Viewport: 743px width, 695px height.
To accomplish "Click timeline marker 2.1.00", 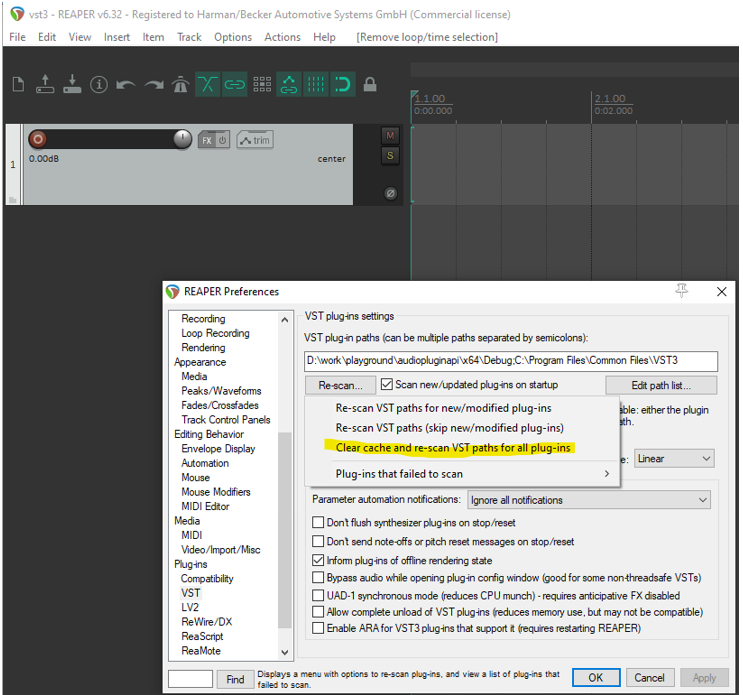I will click(x=610, y=99).
